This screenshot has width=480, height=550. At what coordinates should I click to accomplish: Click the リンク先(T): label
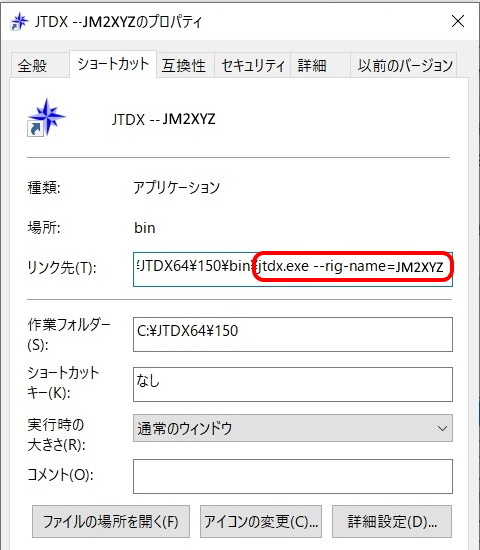tap(62, 268)
